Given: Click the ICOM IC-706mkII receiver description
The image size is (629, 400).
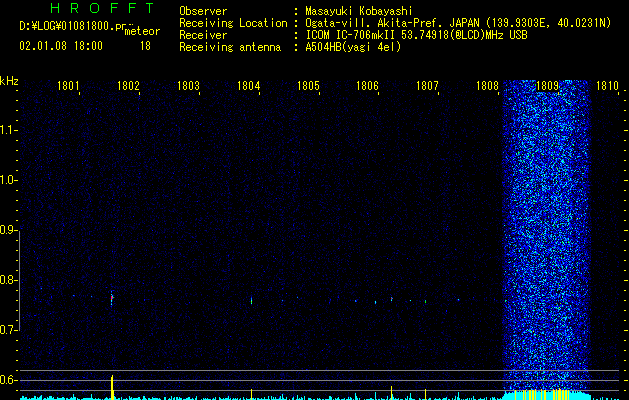Looking at the screenshot, I should point(416,35).
